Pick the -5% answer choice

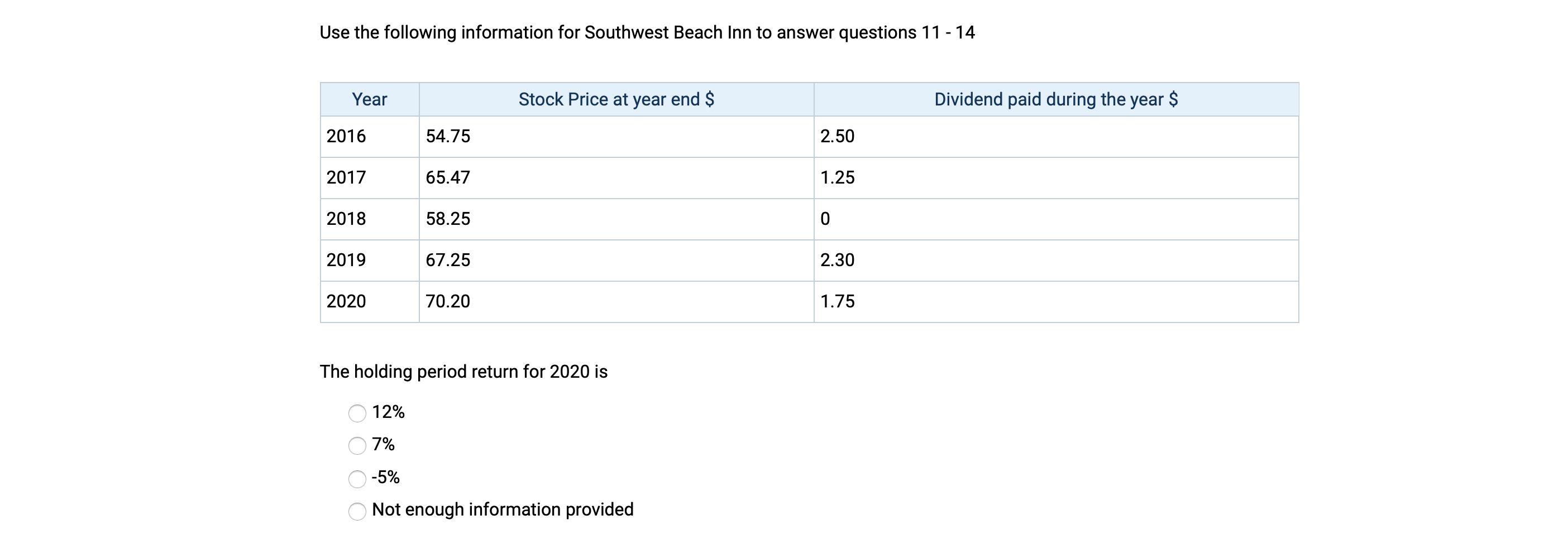point(357,478)
